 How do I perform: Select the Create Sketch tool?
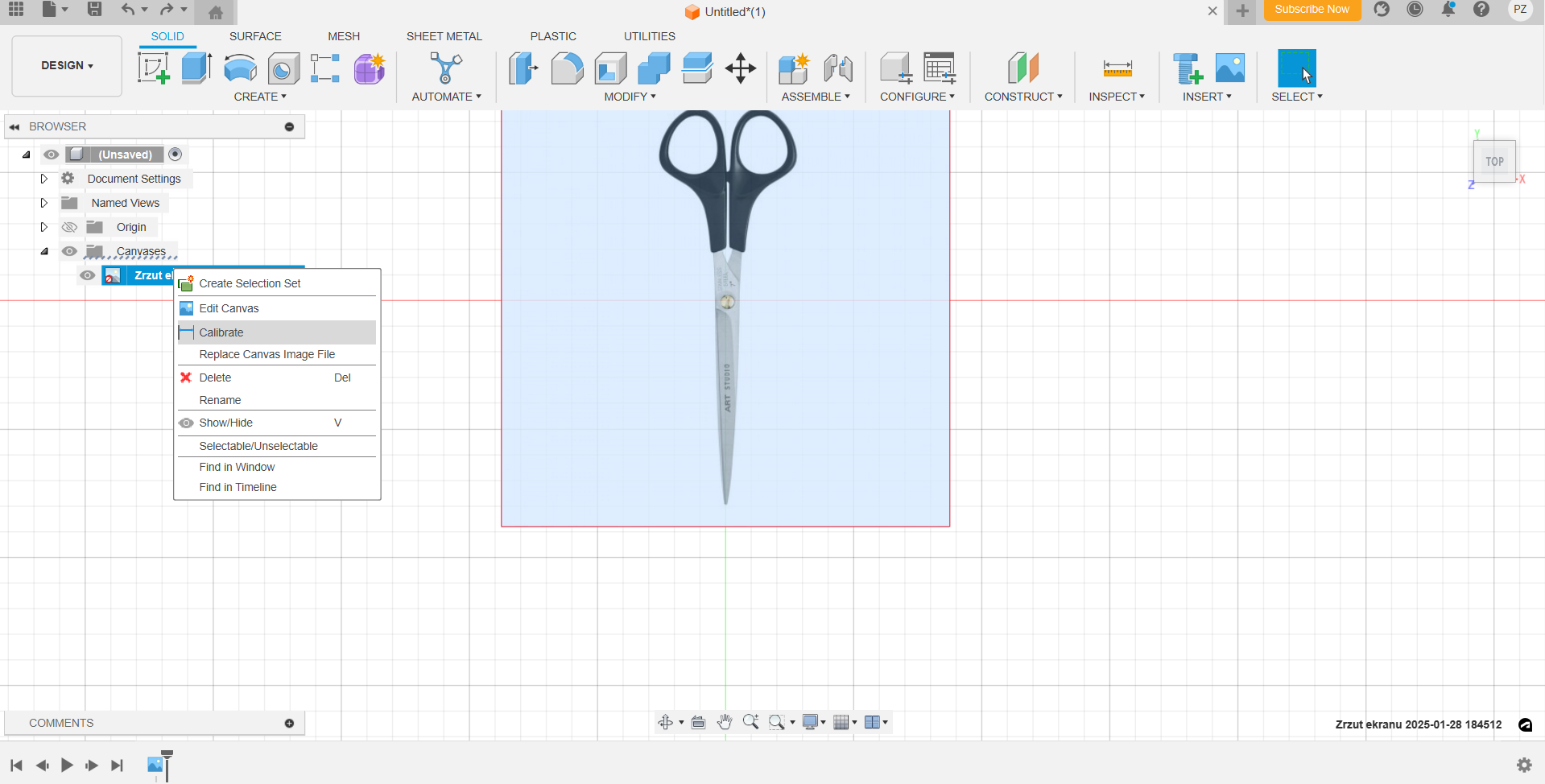click(x=153, y=68)
